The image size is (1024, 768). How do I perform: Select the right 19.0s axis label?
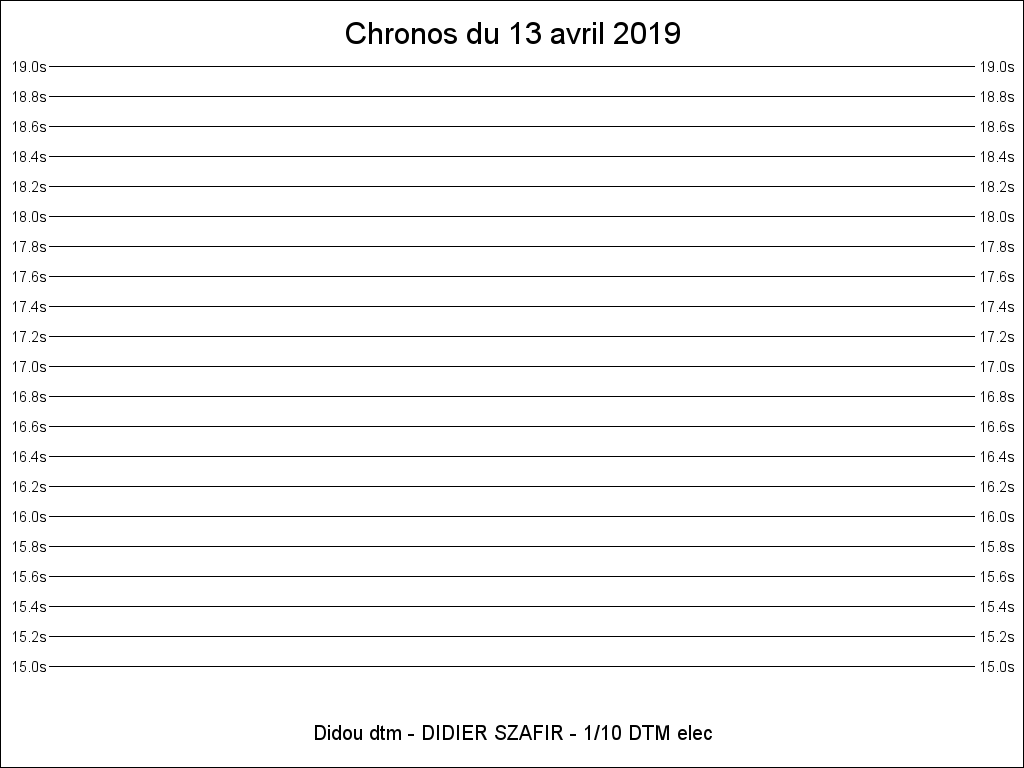coord(997,67)
